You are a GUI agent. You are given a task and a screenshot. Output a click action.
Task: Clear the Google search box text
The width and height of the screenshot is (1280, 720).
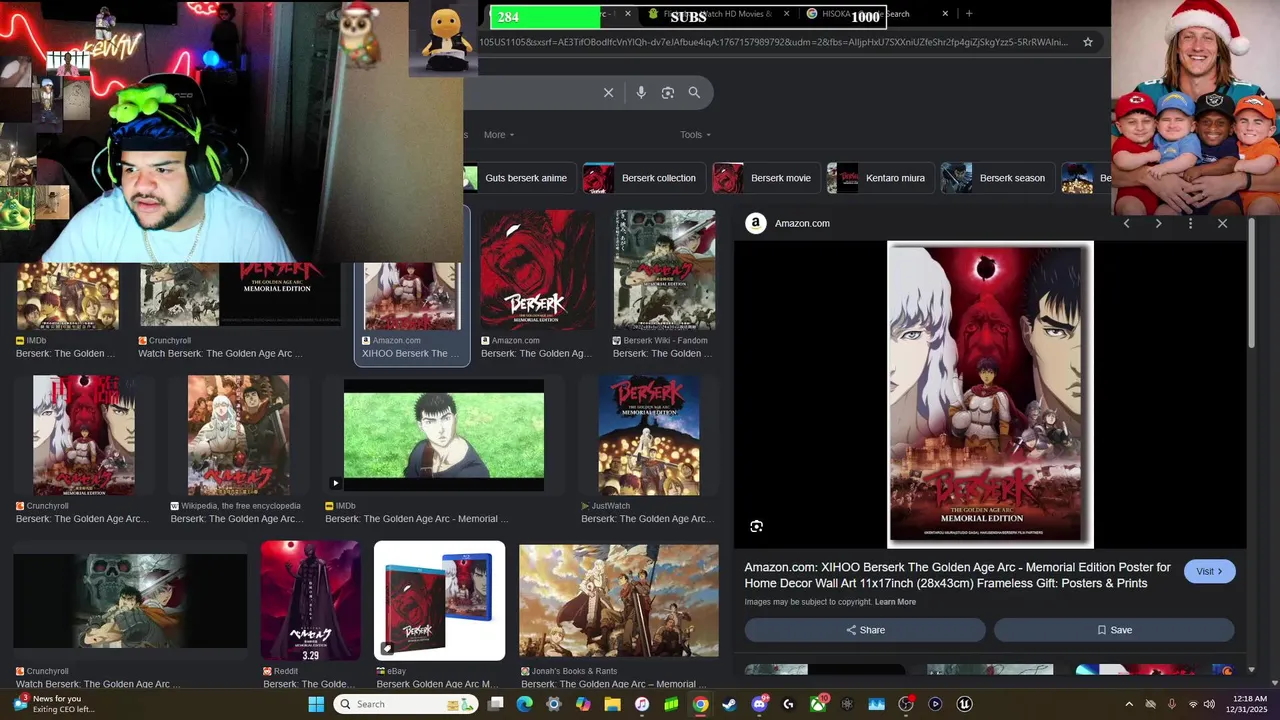coord(608,92)
